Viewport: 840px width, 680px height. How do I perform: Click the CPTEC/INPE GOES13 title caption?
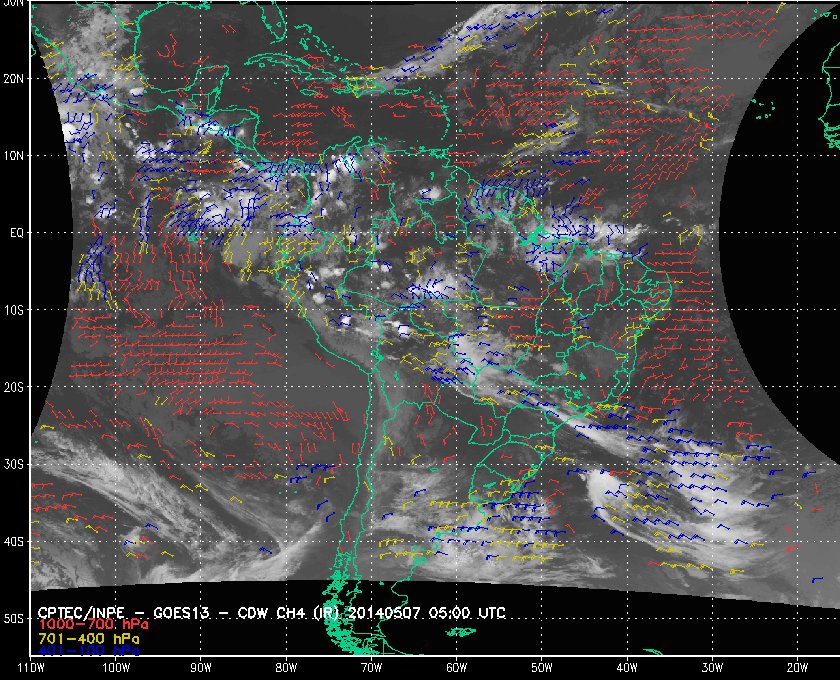[x=272, y=612]
